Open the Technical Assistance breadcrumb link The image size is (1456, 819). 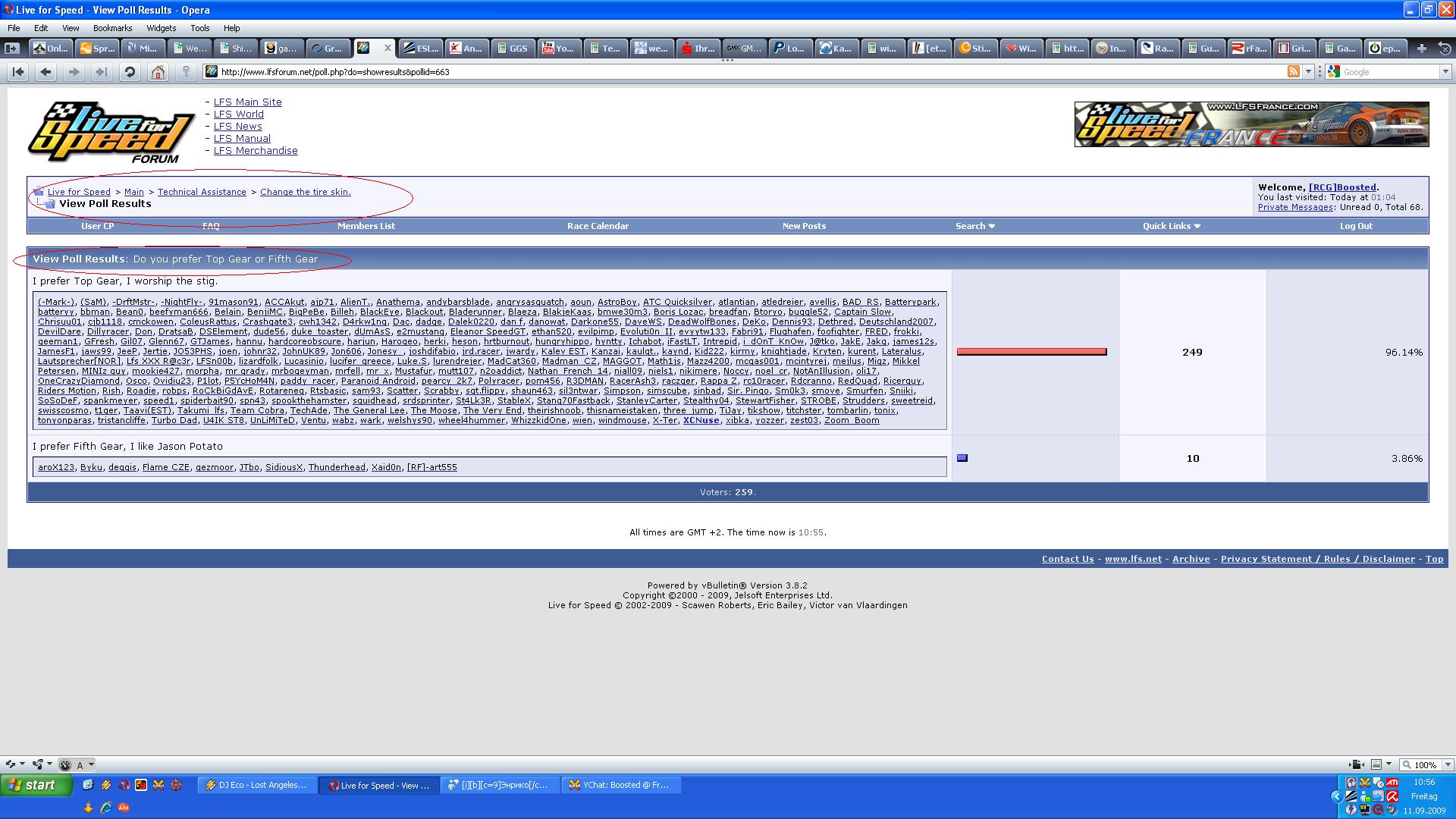pyautogui.click(x=202, y=192)
